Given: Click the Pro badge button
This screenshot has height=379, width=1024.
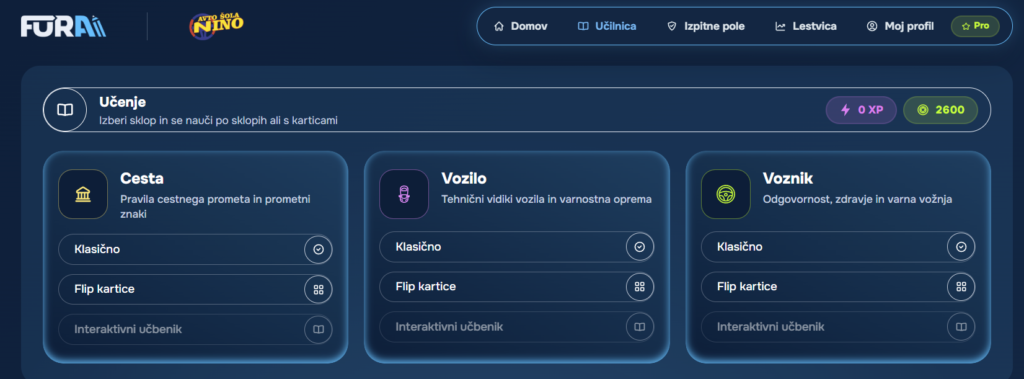Looking at the screenshot, I should (975, 26).
